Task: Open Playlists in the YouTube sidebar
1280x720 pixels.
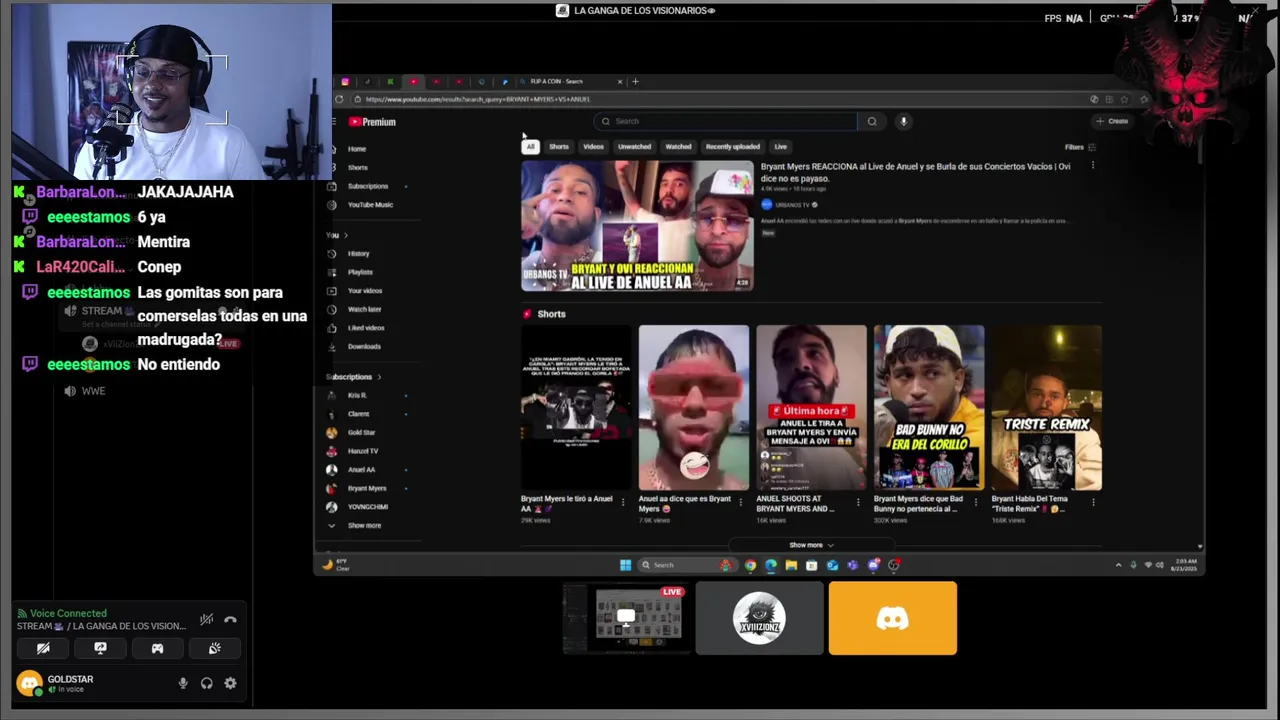Action: coord(360,272)
